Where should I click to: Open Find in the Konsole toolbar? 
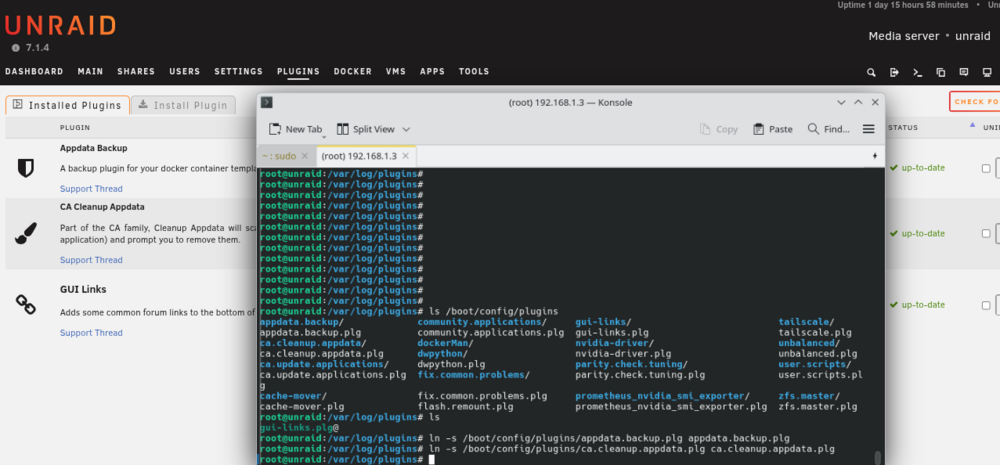tap(828, 129)
